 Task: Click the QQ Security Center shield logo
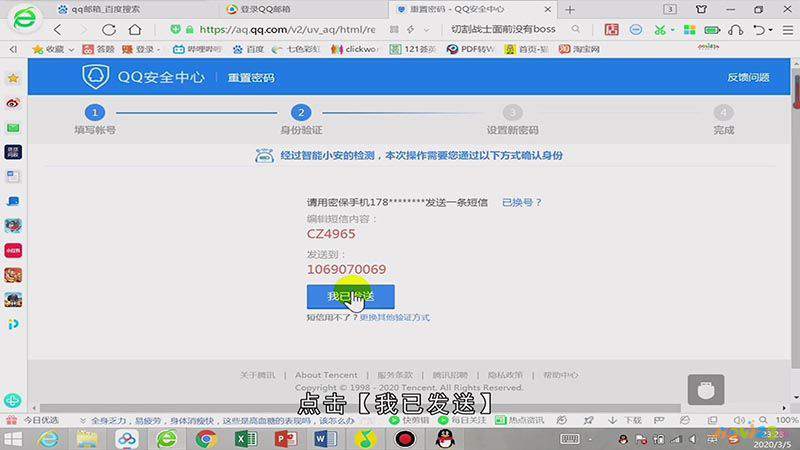click(x=95, y=77)
